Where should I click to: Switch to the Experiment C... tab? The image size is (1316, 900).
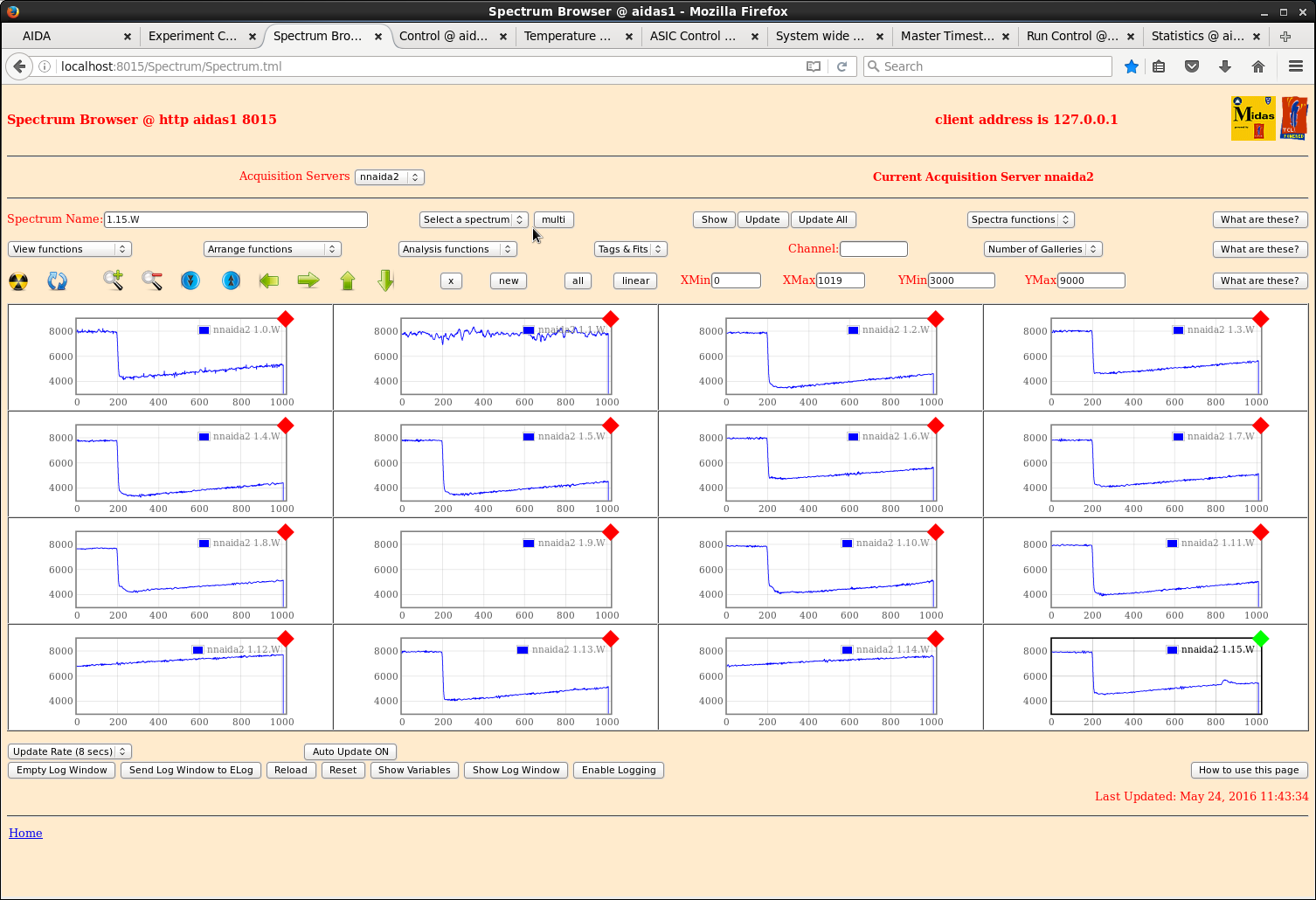(202, 36)
